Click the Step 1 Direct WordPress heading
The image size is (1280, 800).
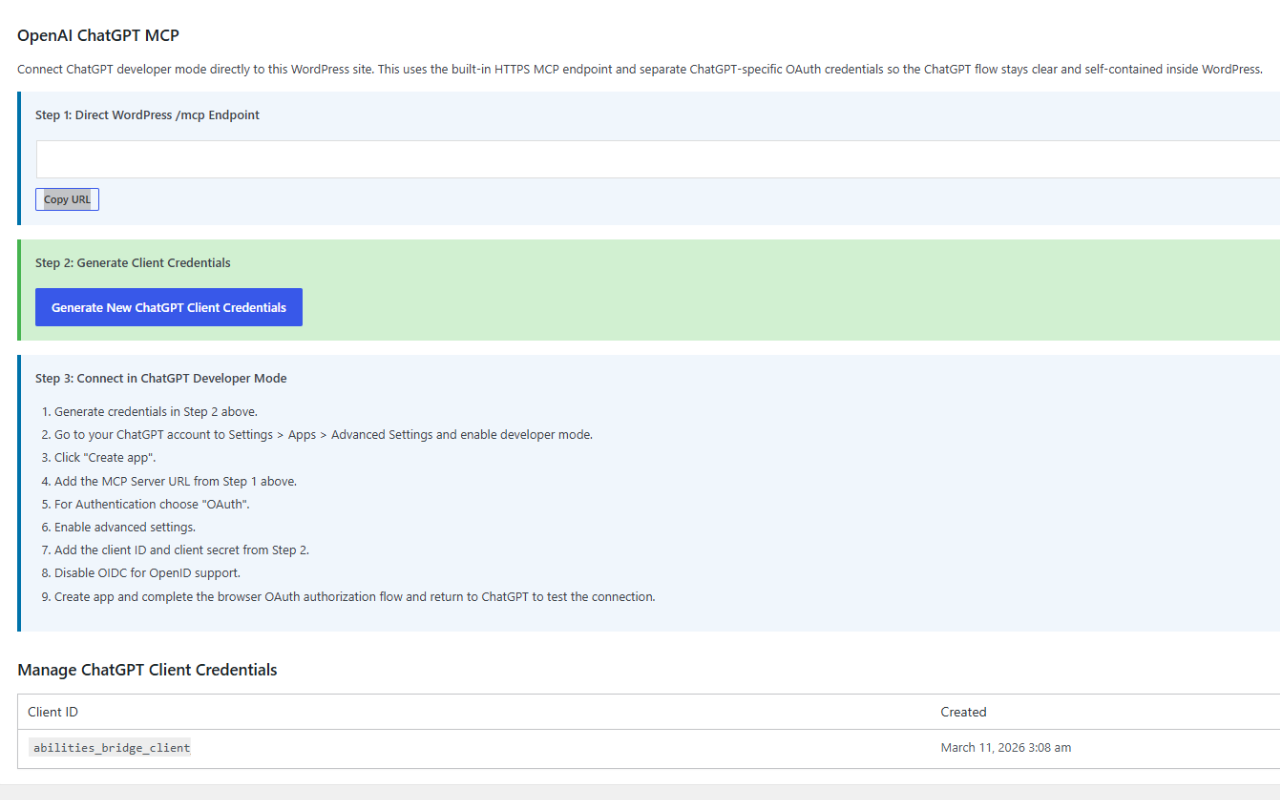tap(147, 115)
